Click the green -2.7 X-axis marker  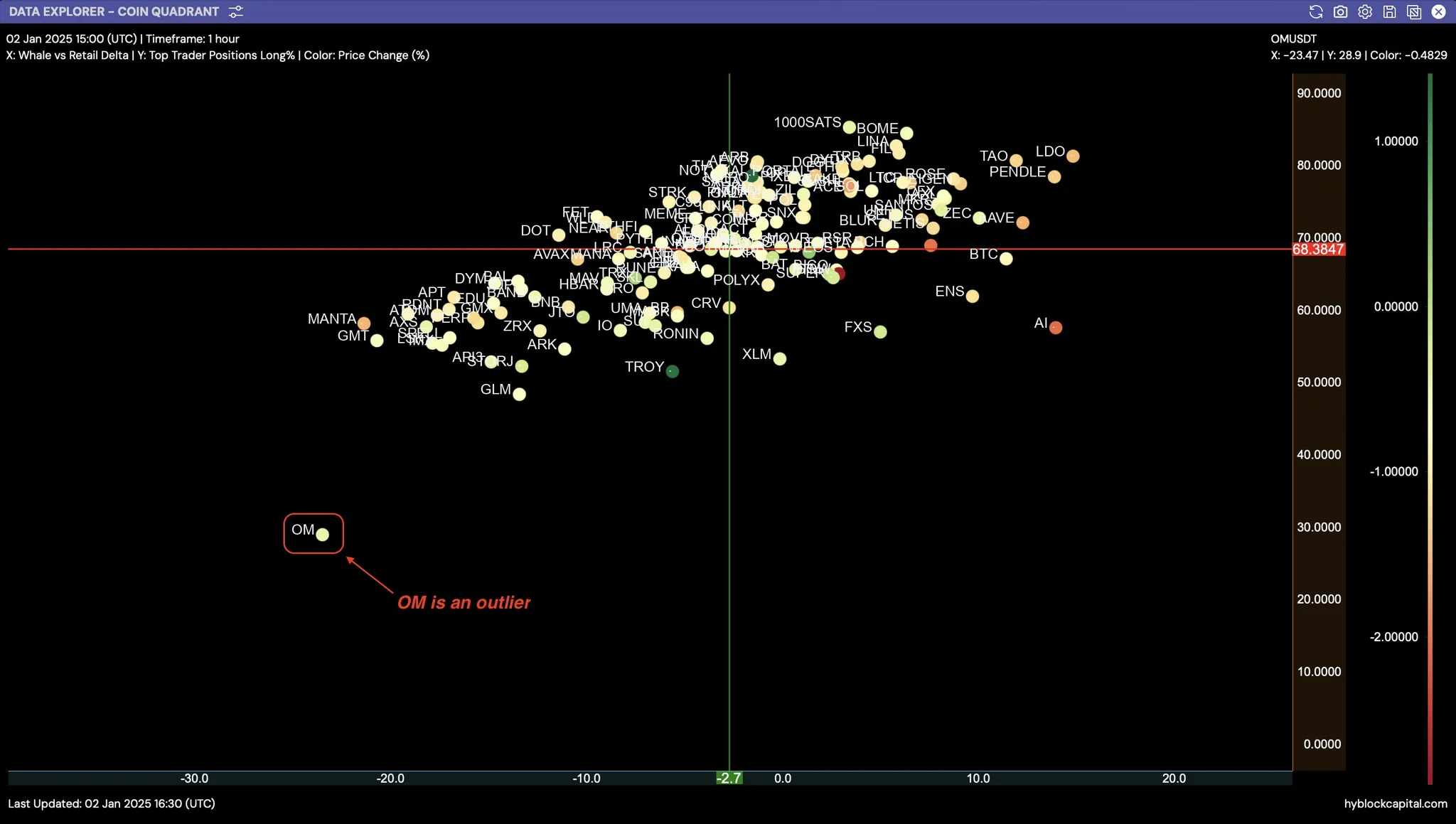coord(729,778)
